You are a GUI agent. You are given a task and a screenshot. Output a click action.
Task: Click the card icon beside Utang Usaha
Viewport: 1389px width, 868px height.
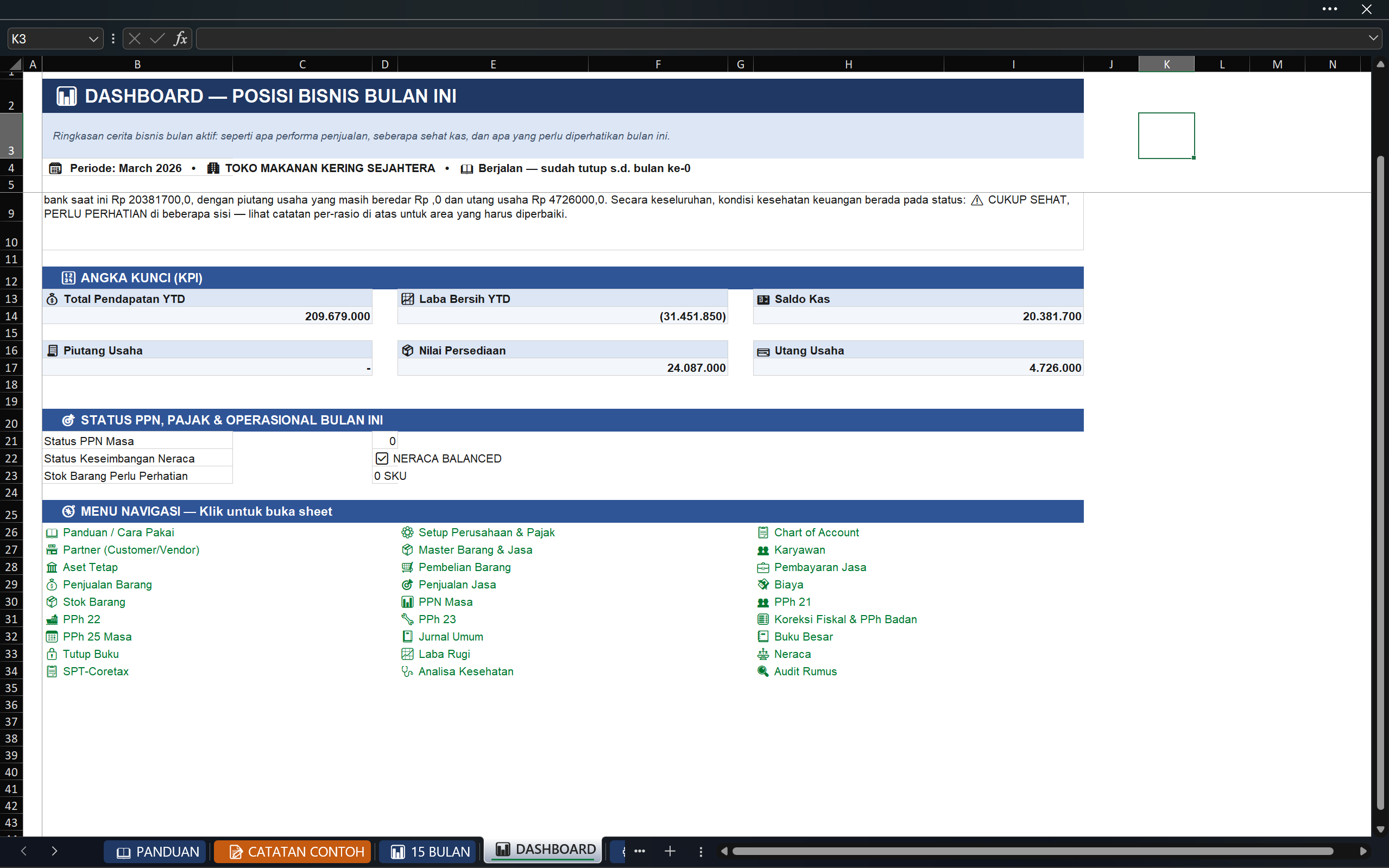tap(763, 351)
